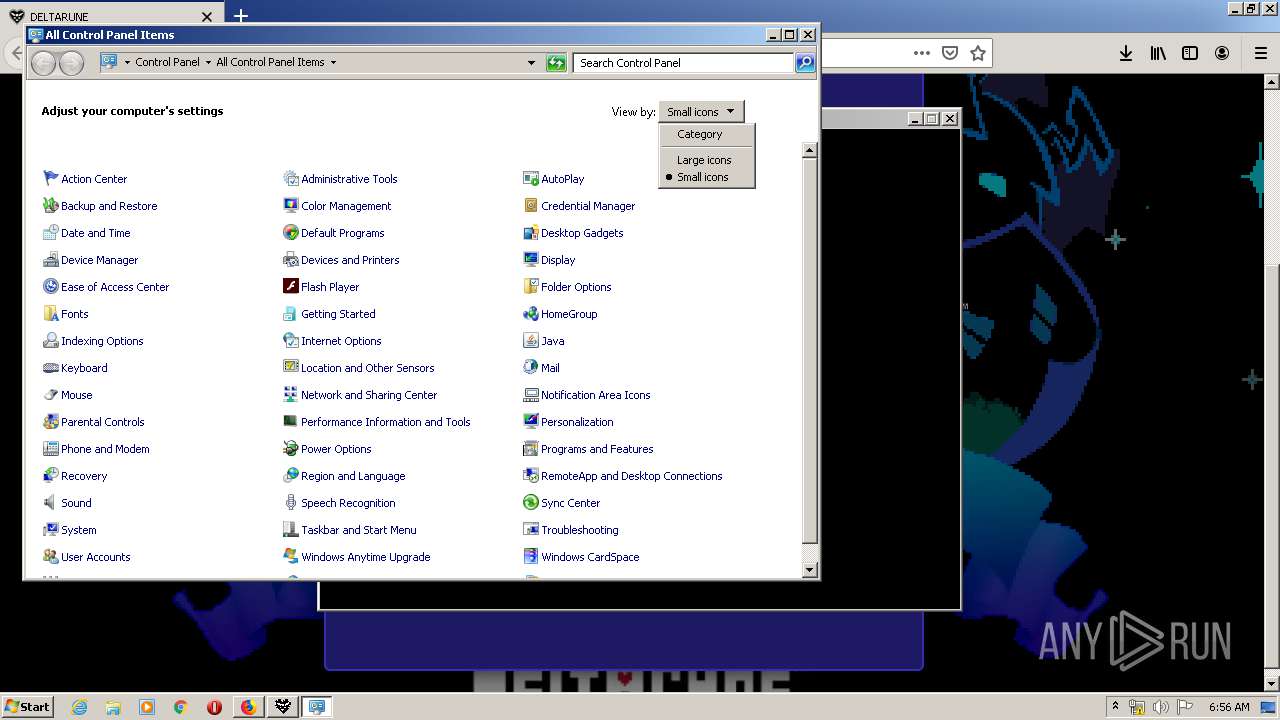The width and height of the screenshot is (1280, 720).
Task: Open HomeGroup icon
Action: click(x=531, y=313)
